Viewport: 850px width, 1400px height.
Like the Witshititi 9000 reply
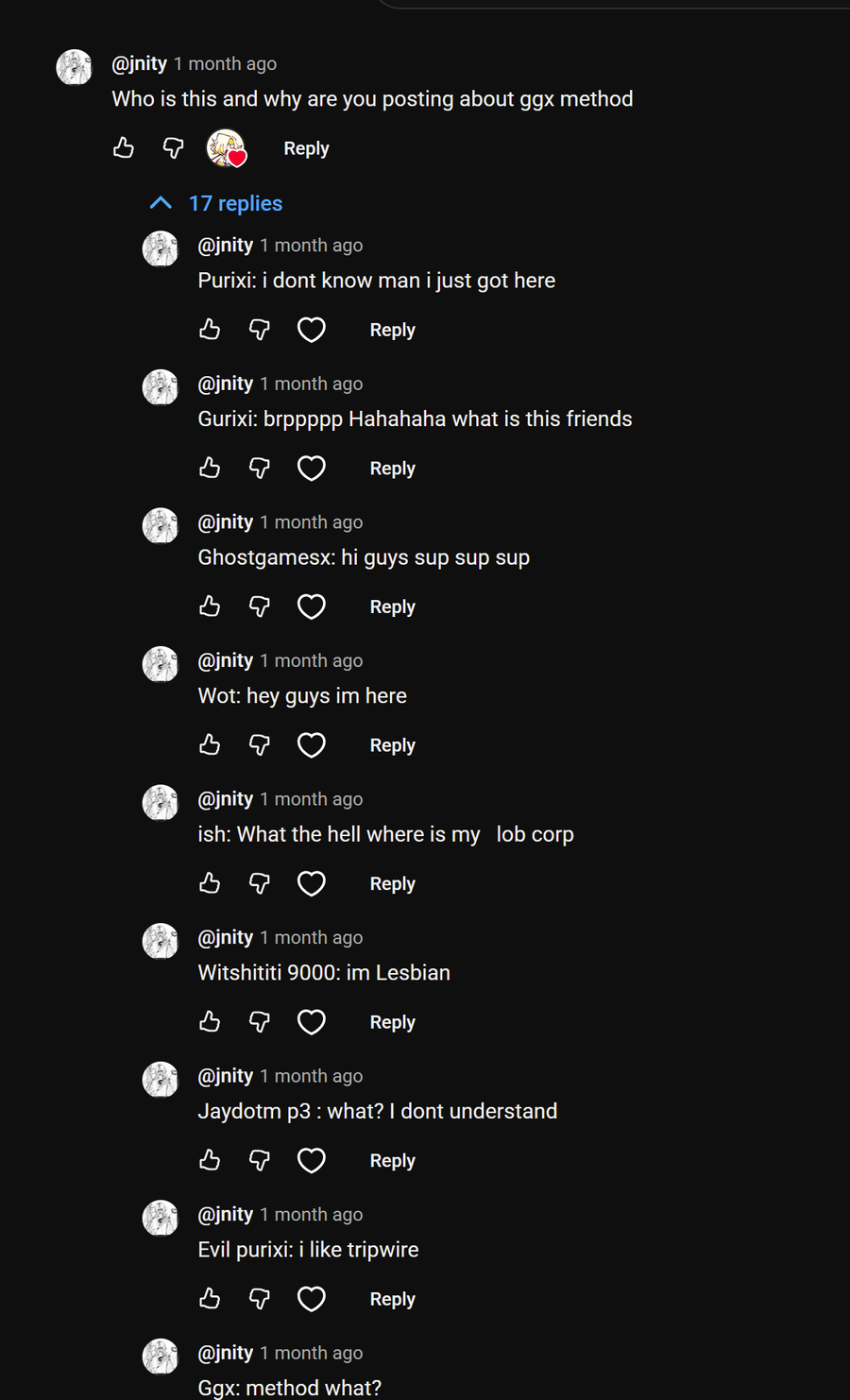tap(210, 1021)
